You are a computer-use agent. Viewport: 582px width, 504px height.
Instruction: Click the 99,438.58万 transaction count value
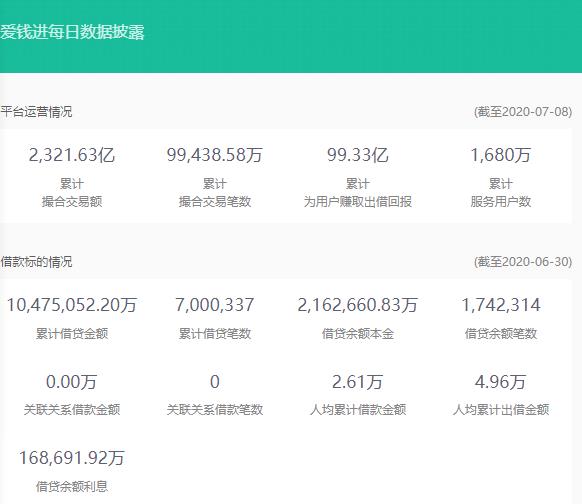click(x=215, y=155)
